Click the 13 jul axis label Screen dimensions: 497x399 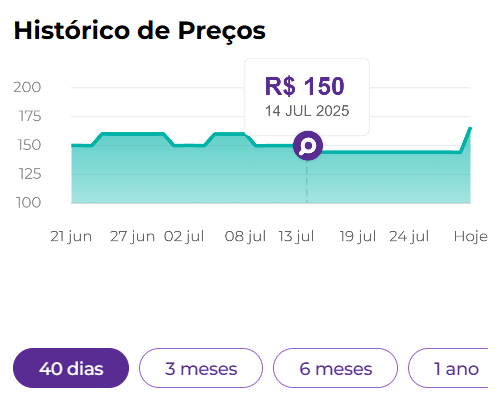(296, 236)
